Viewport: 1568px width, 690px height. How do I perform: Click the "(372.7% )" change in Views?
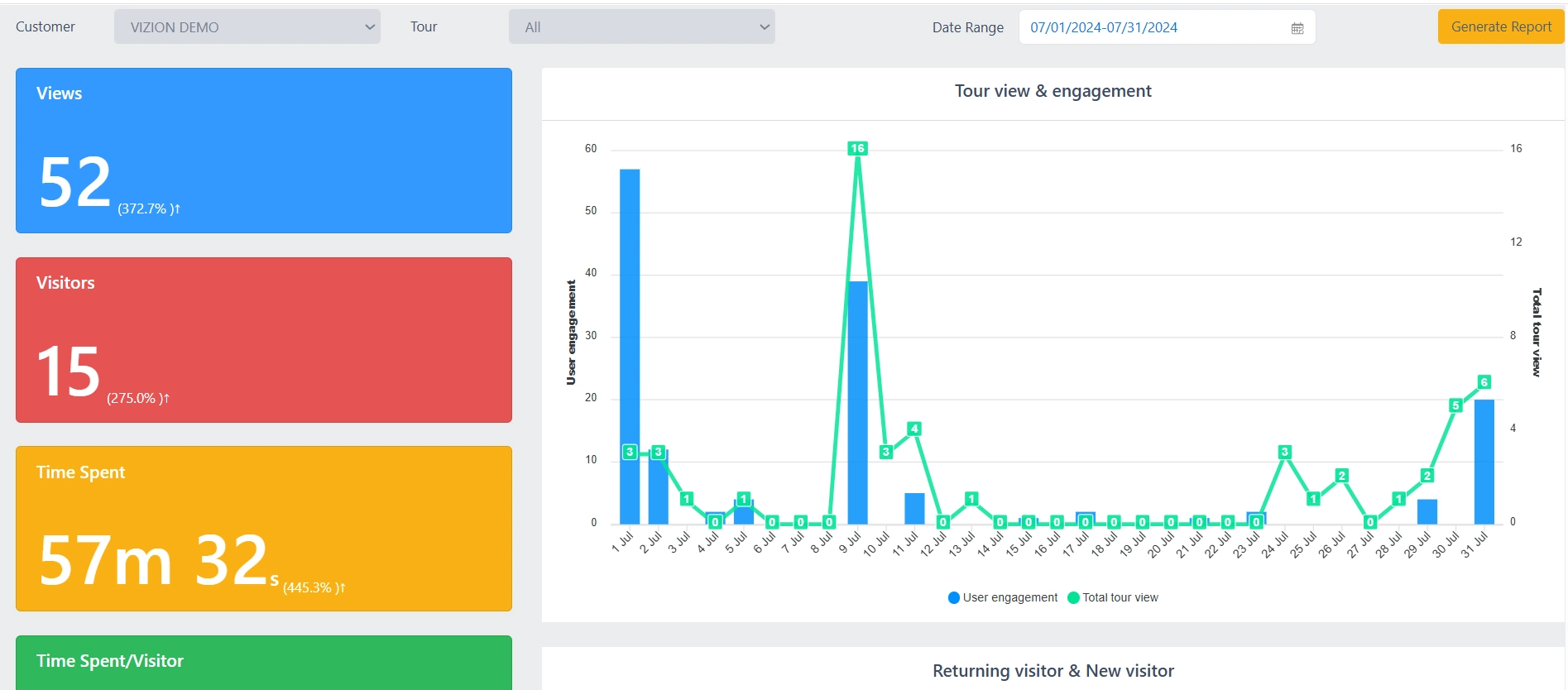(x=149, y=208)
